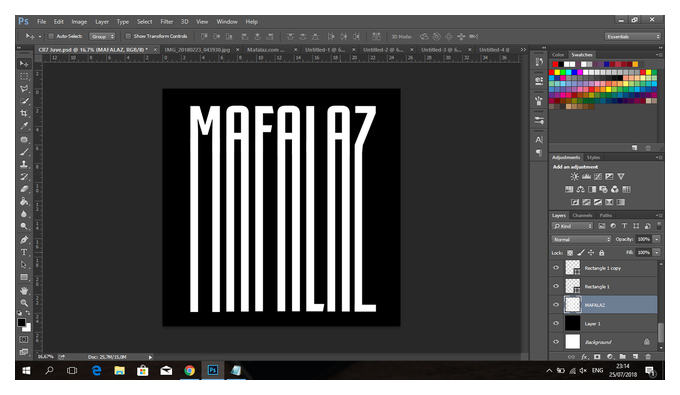
Task: Select the Spot Healing Brush tool
Action: (x=24, y=140)
